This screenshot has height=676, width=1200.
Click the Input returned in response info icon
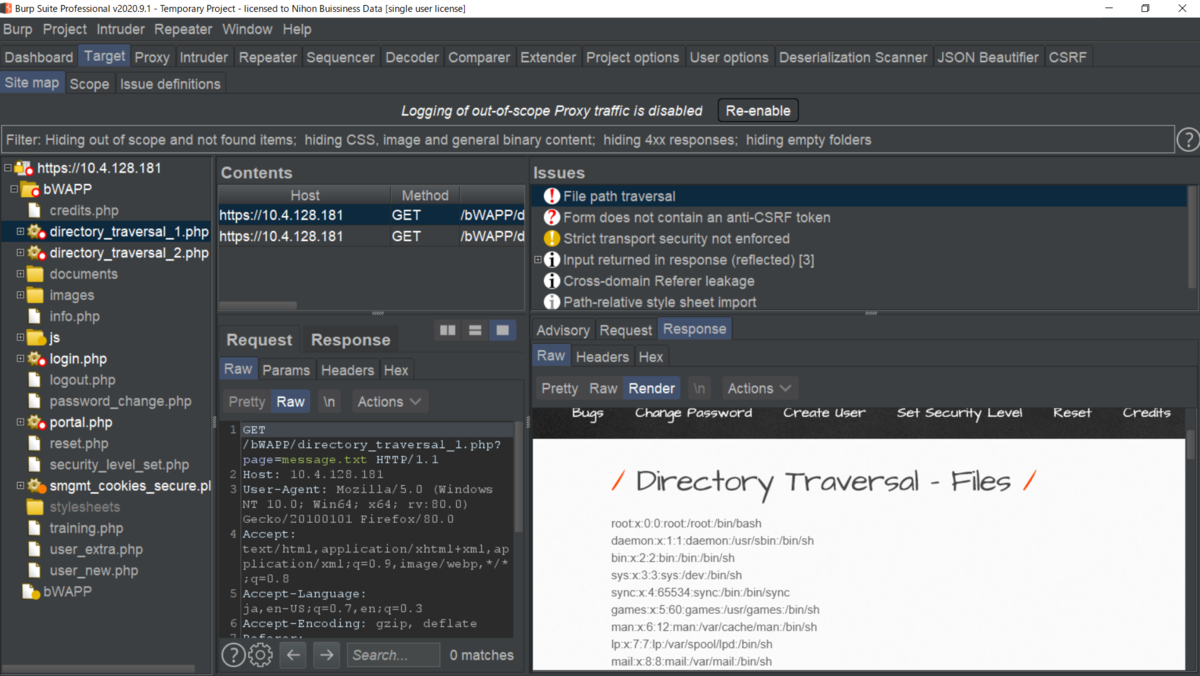click(551, 259)
